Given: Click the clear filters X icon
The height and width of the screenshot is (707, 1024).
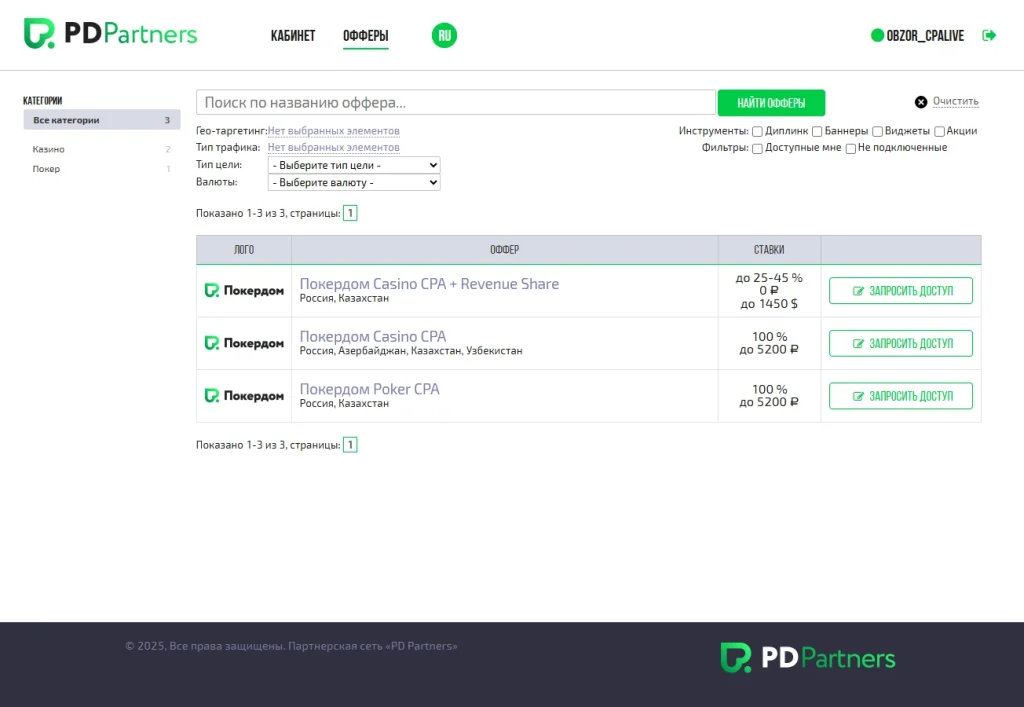Looking at the screenshot, I should [921, 102].
